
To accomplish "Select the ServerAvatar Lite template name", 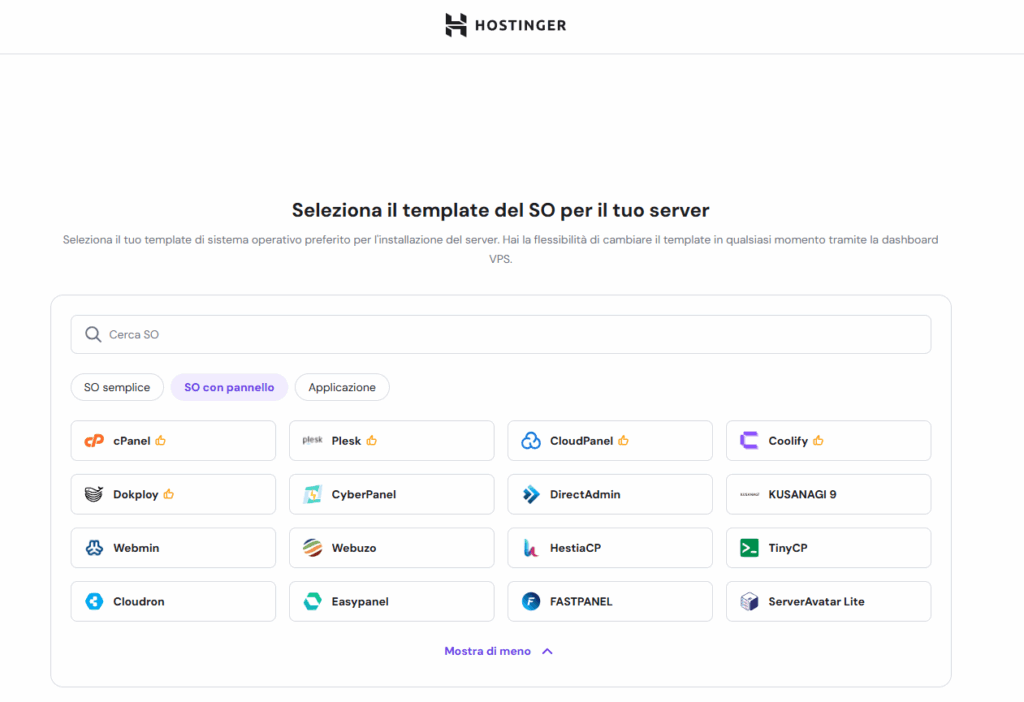I will [816, 601].
